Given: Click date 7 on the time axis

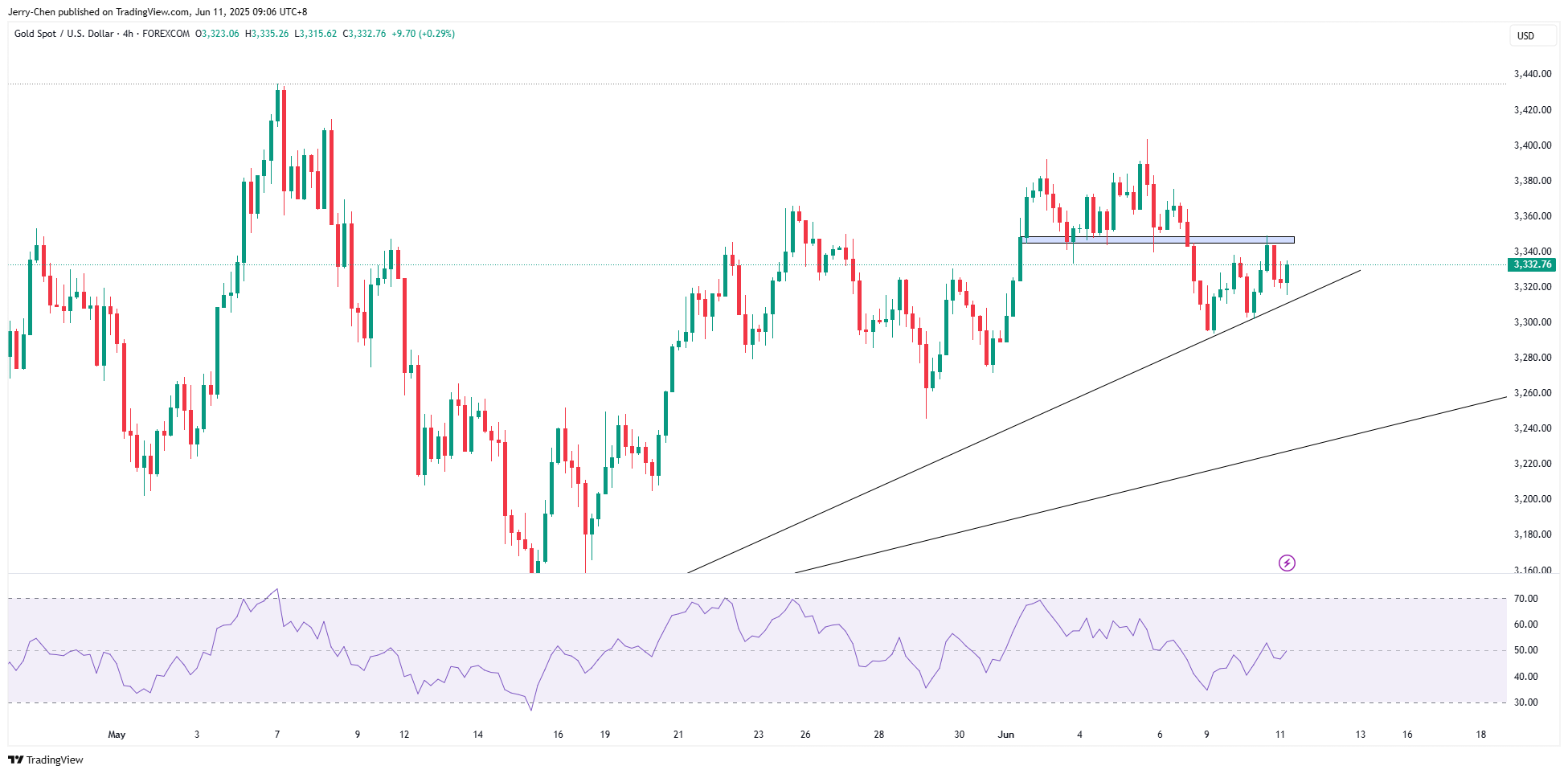Looking at the screenshot, I should coord(277,735).
